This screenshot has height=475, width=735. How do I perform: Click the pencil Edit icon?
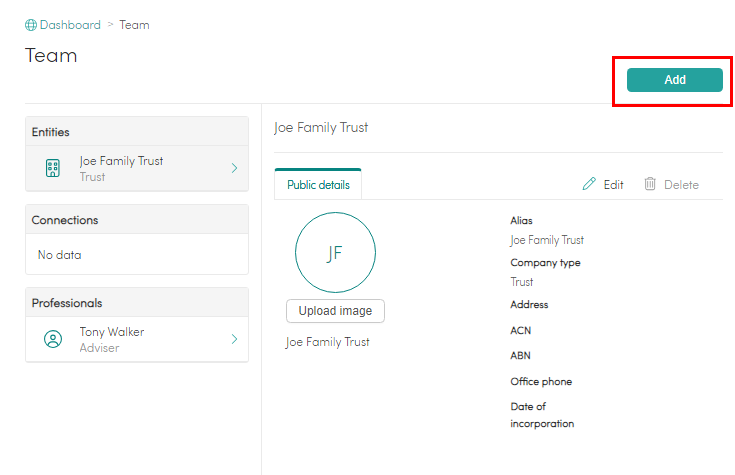click(589, 184)
